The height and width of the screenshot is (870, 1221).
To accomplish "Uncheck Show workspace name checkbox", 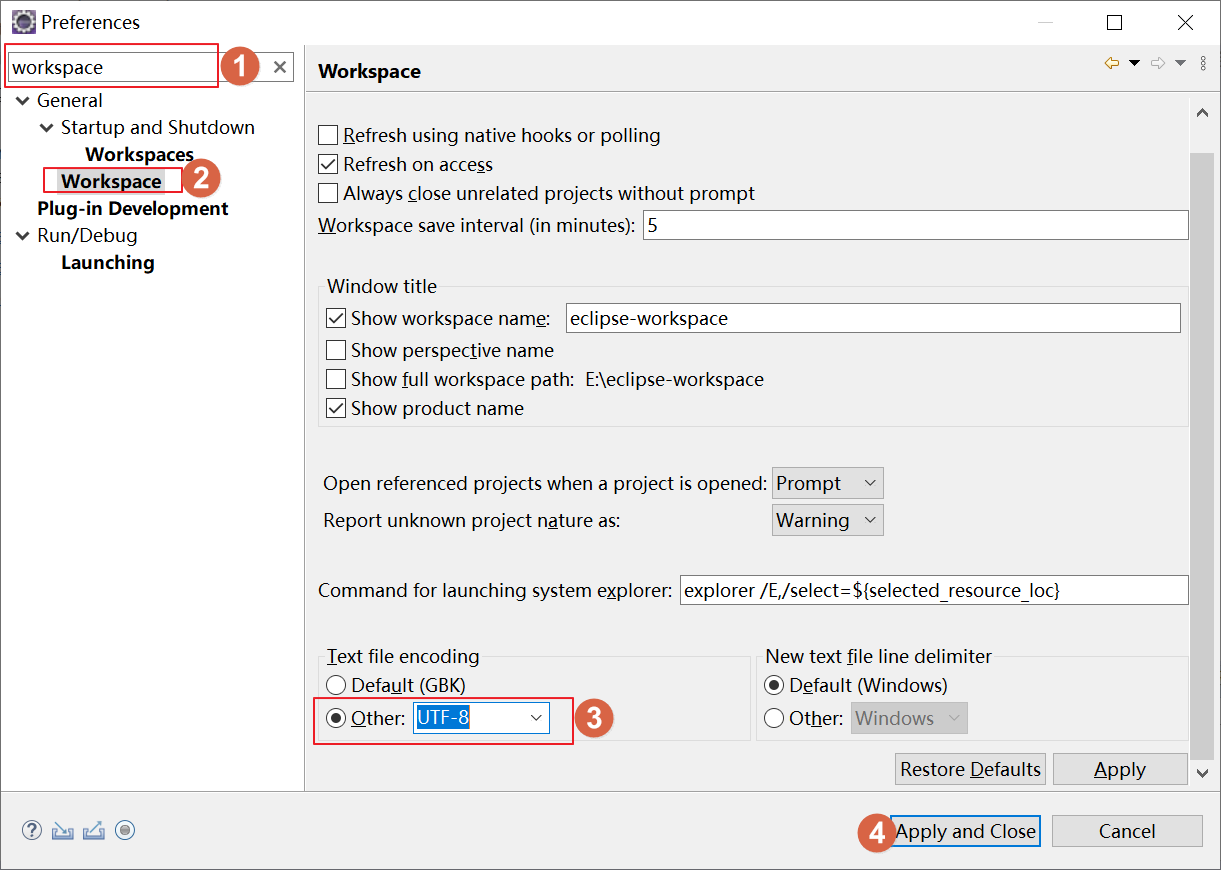I will [x=336, y=320].
